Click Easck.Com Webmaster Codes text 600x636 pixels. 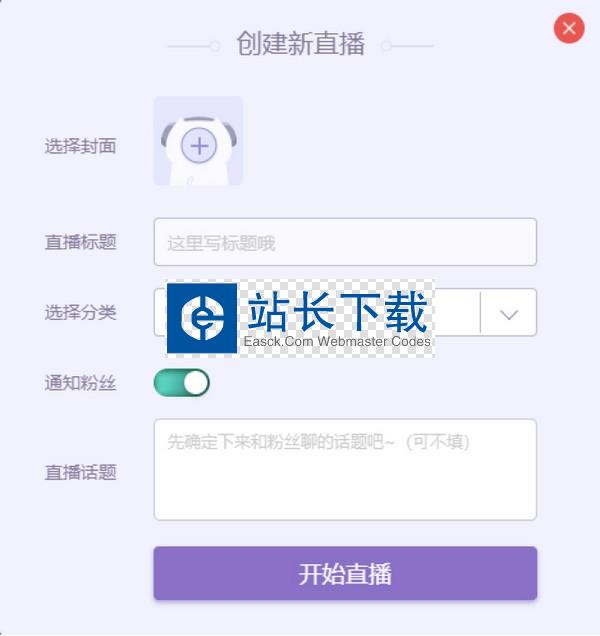(337, 341)
